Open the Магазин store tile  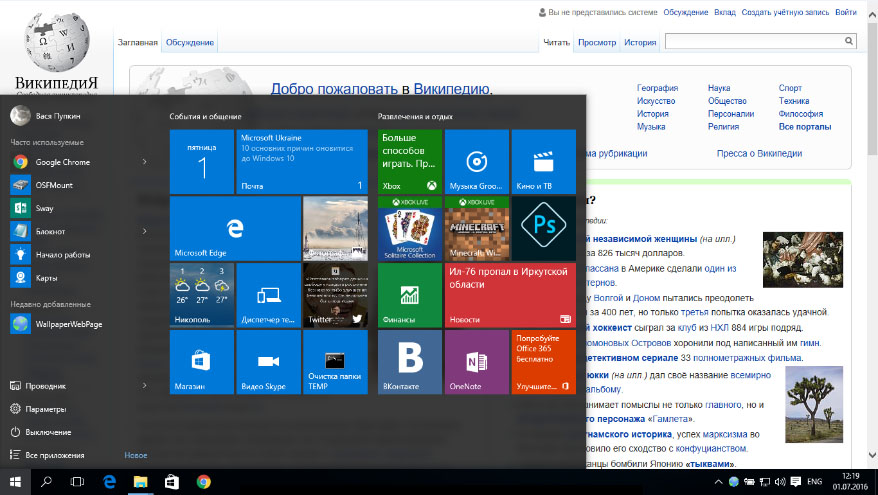(202, 362)
